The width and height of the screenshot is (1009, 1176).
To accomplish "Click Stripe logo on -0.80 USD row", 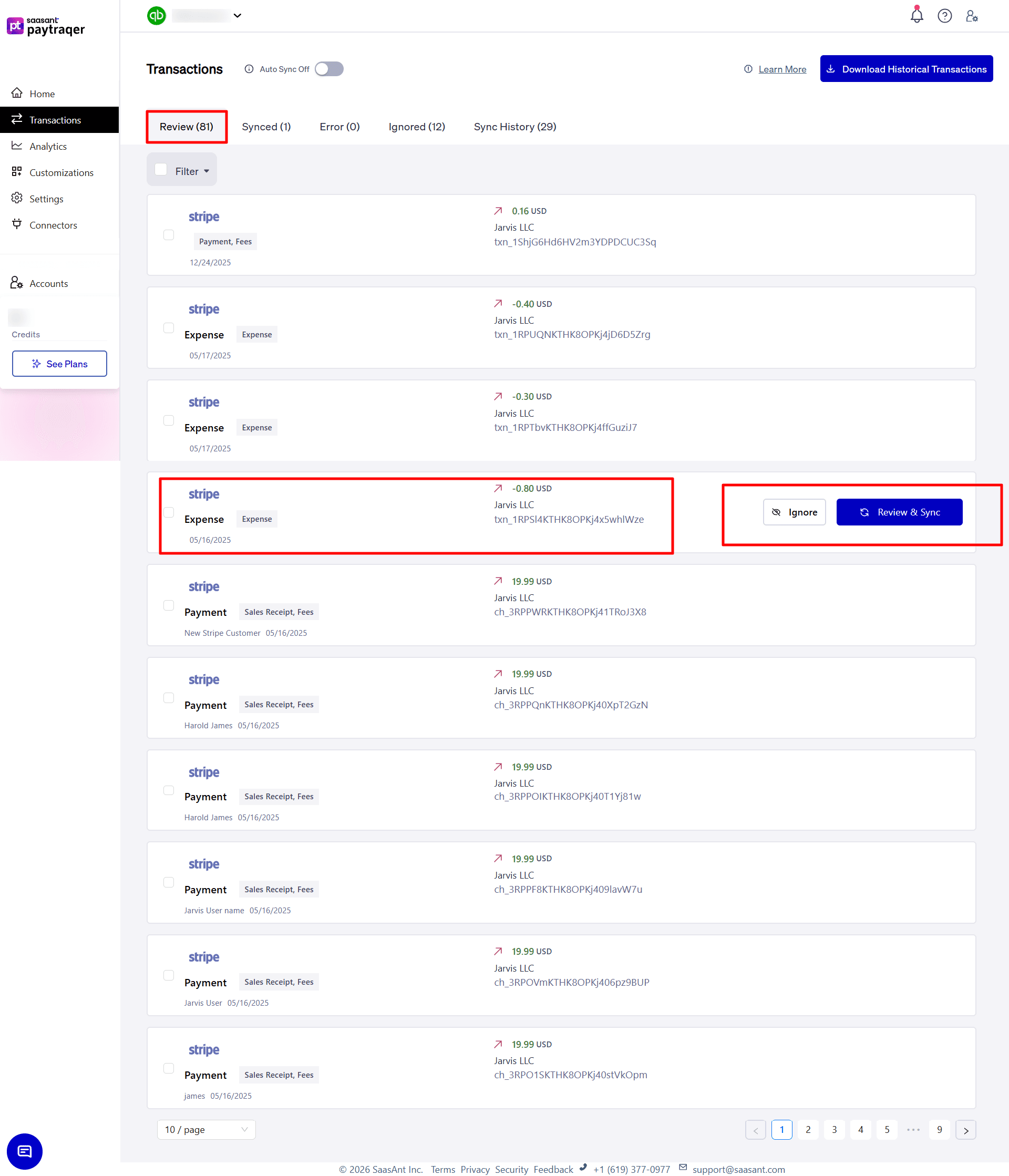I will click(x=204, y=494).
